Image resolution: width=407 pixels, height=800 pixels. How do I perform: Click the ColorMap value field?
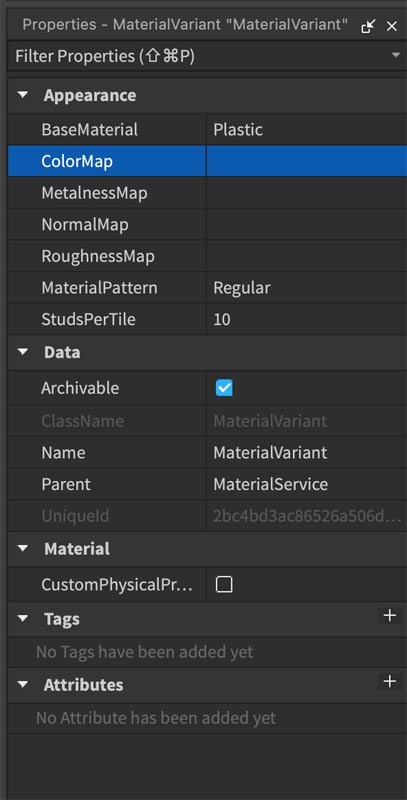(307, 161)
